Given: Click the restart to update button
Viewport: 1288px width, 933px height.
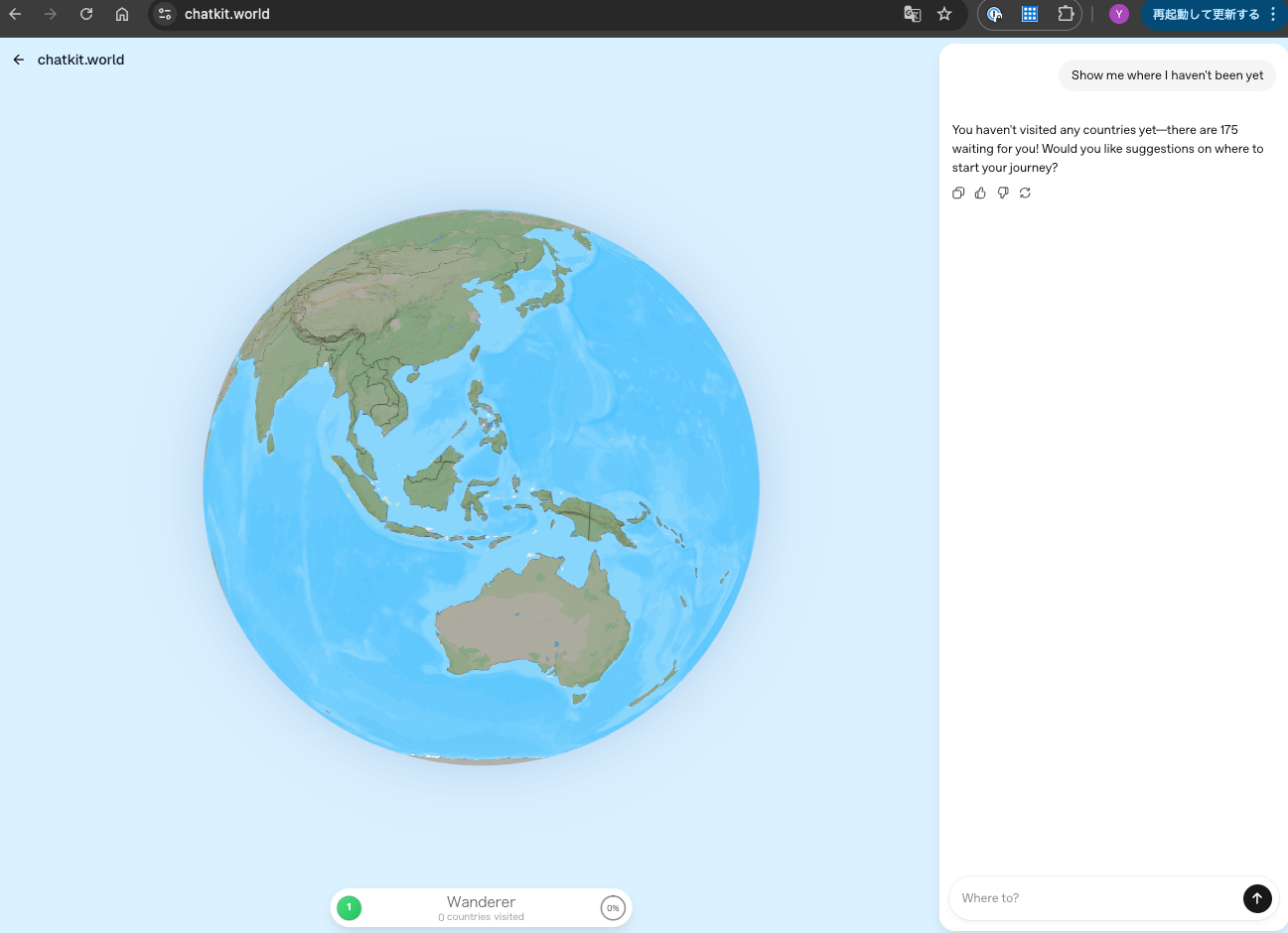Looking at the screenshot, I should point(1206,14).
